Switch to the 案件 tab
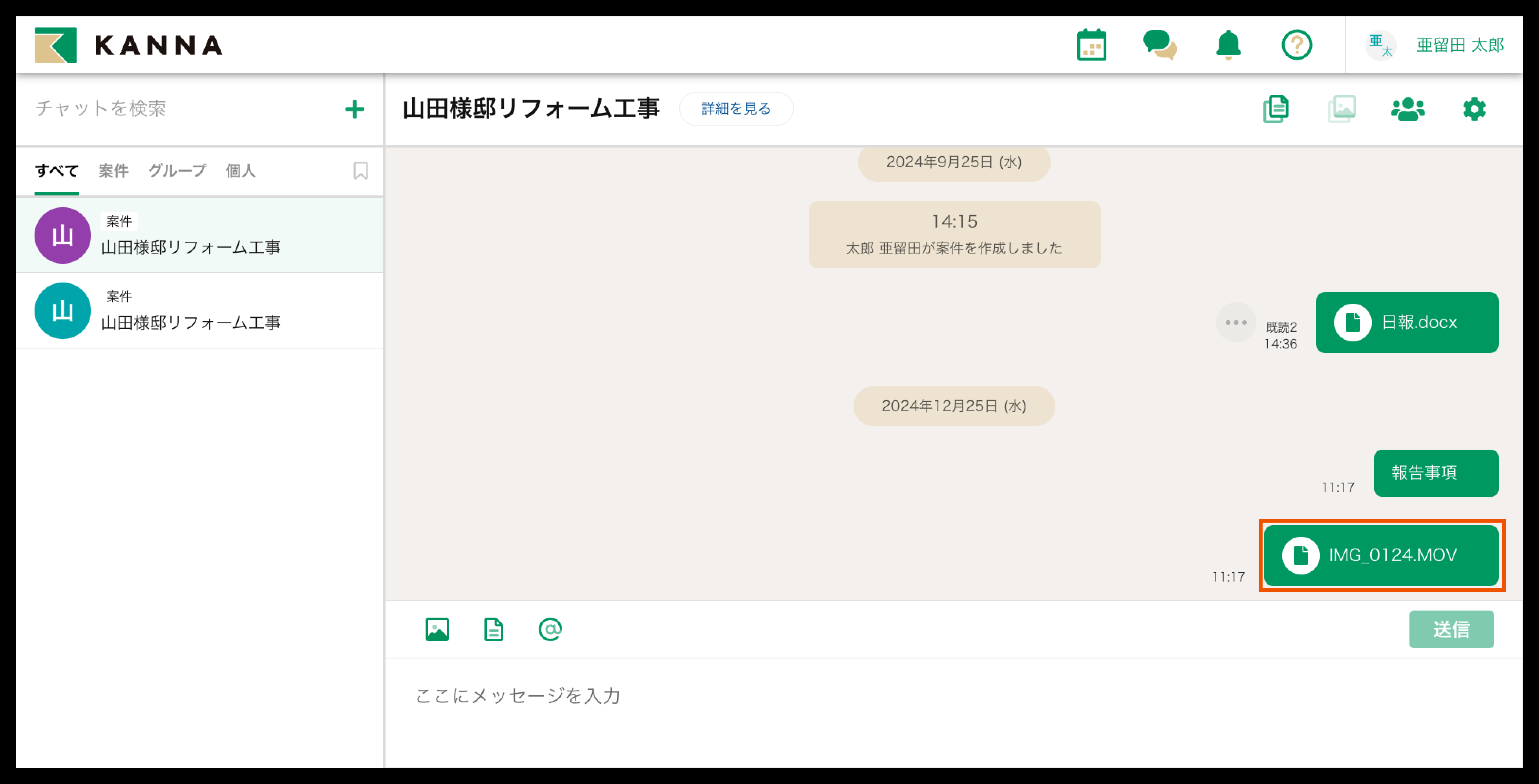 (113, 171)
